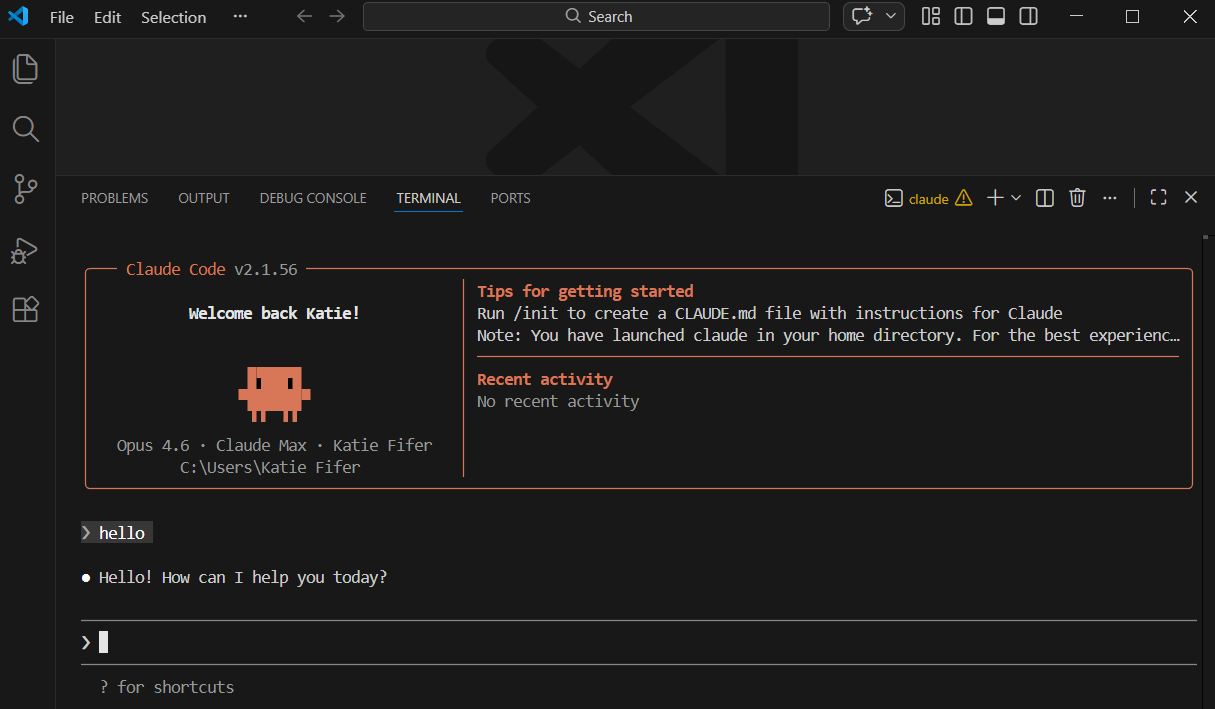Screen dimensions: 1215x709
Task: Switch to the PORTS tab
Action: click(x=510, y=198)
